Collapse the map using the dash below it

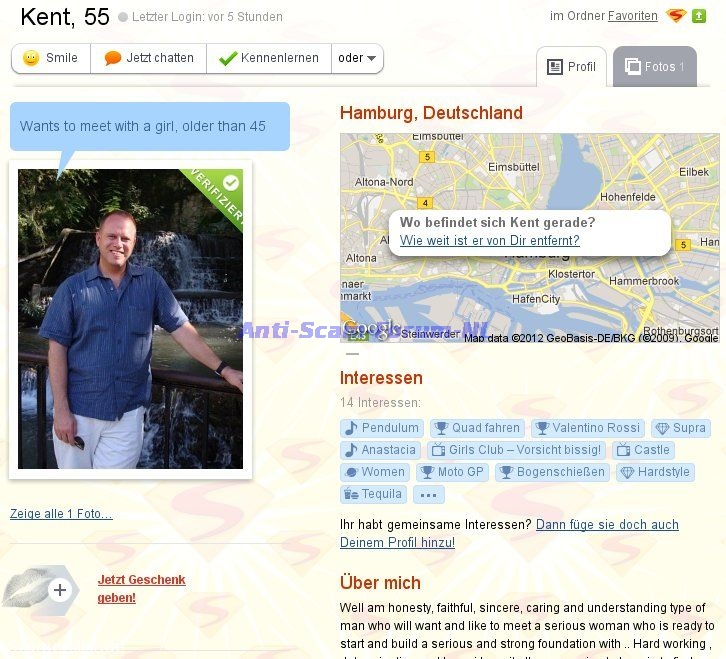(352, 354)
